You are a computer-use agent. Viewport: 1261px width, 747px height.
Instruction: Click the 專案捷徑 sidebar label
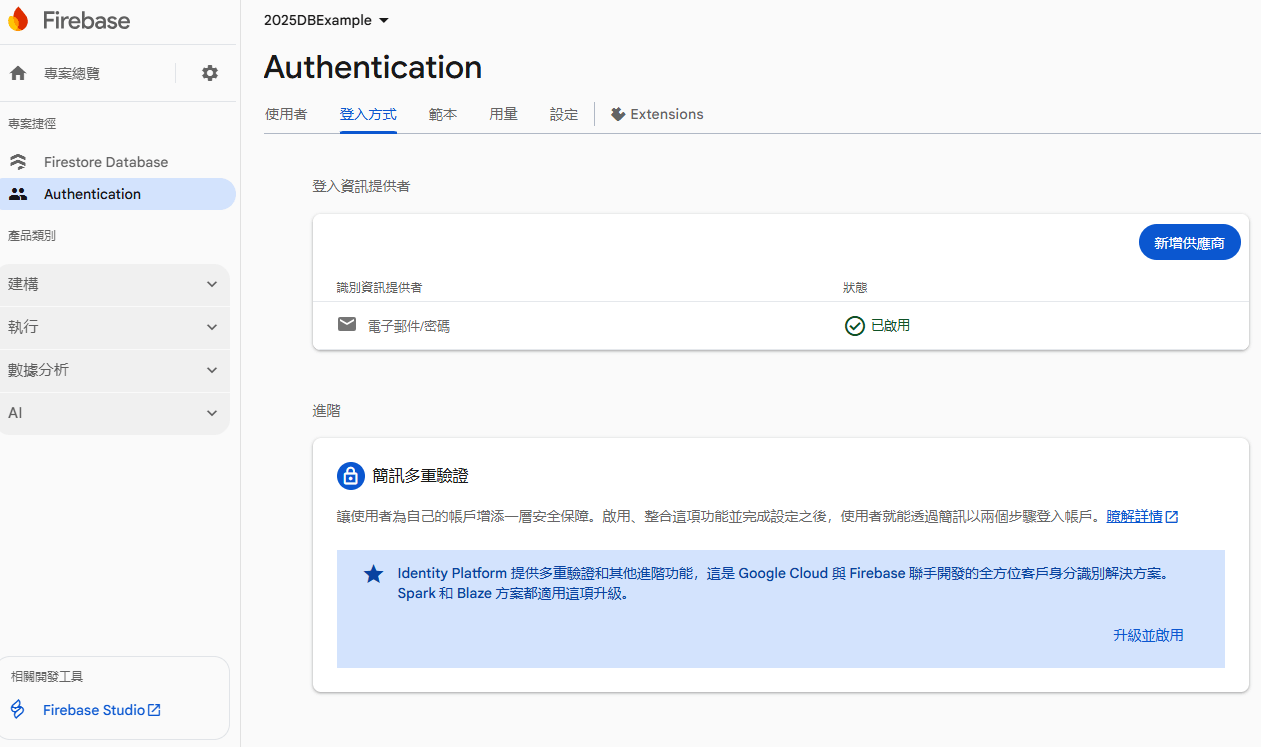pyautogui.click(x=32, y=124)
